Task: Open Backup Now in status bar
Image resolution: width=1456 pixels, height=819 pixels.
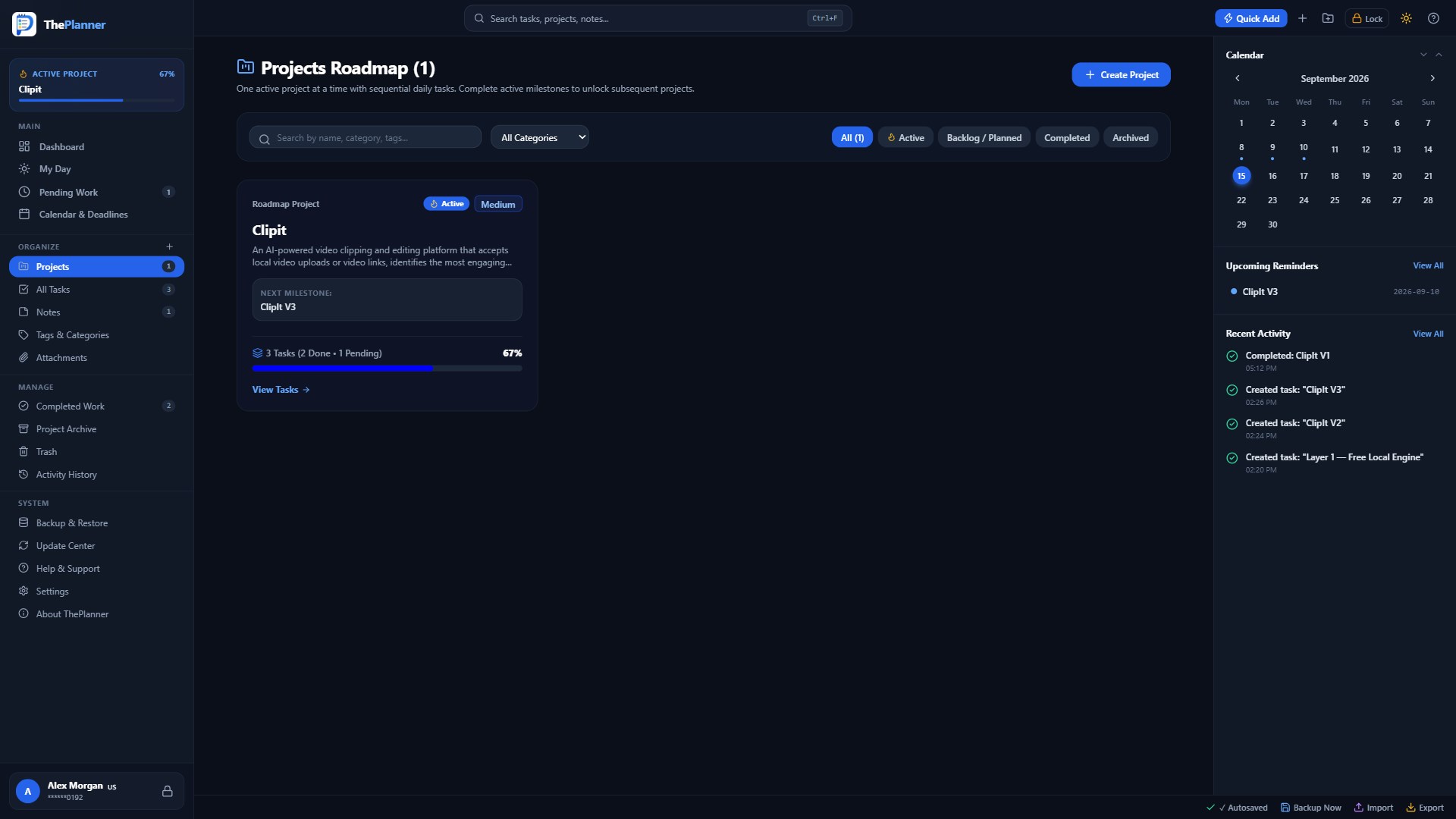Action: coord(1310,808)
